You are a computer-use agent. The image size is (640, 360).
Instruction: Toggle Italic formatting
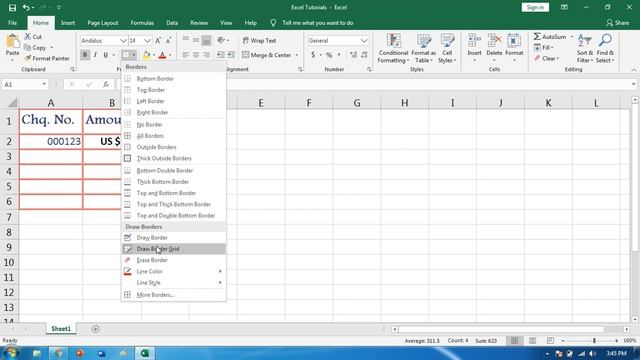(x=95, y=55)
